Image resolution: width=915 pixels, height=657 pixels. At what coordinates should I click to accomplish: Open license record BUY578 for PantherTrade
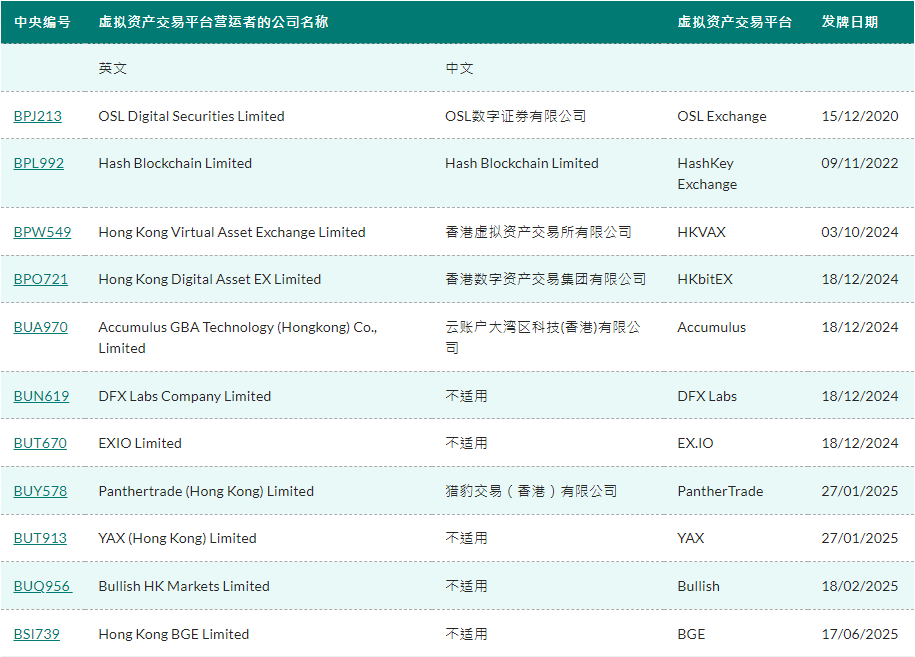(x=40, y=491)
